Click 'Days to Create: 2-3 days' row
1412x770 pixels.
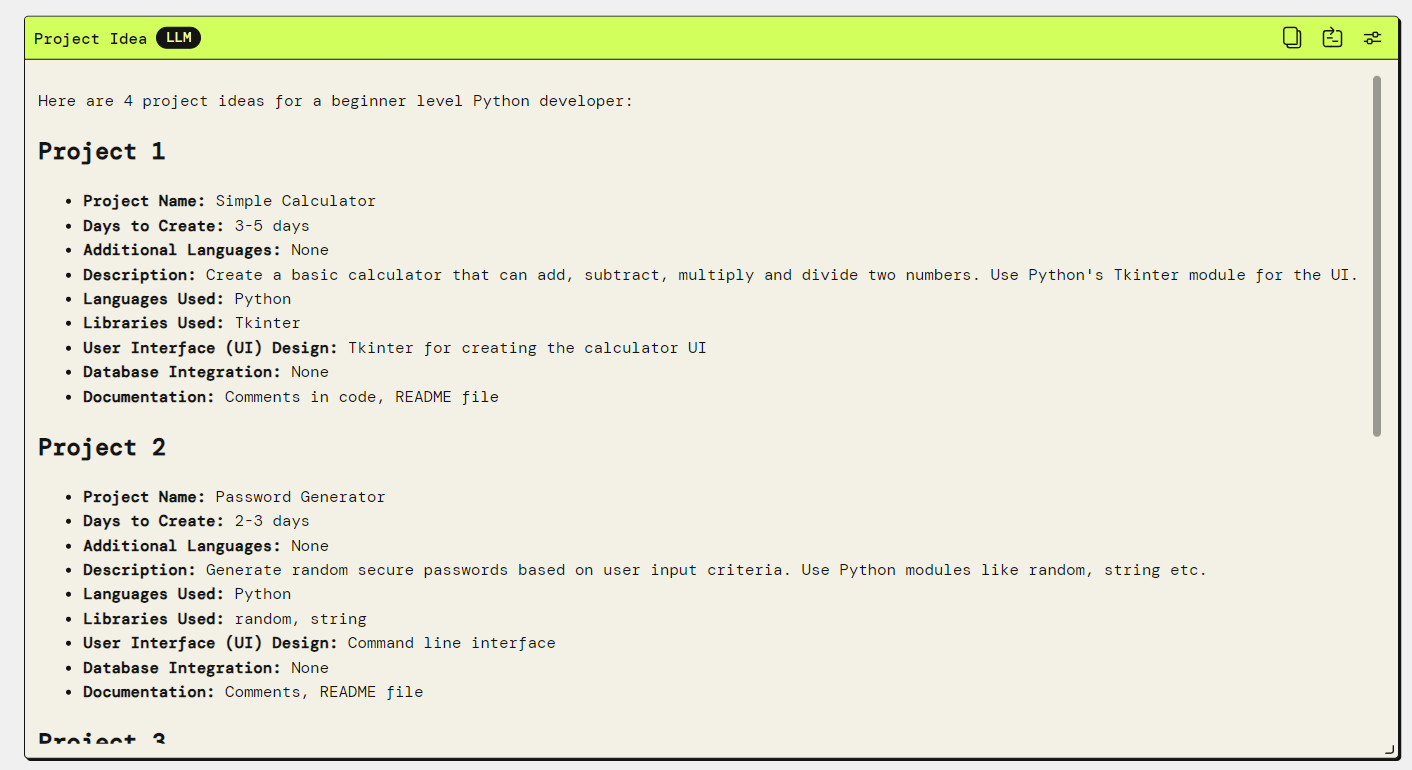point(196,521)
